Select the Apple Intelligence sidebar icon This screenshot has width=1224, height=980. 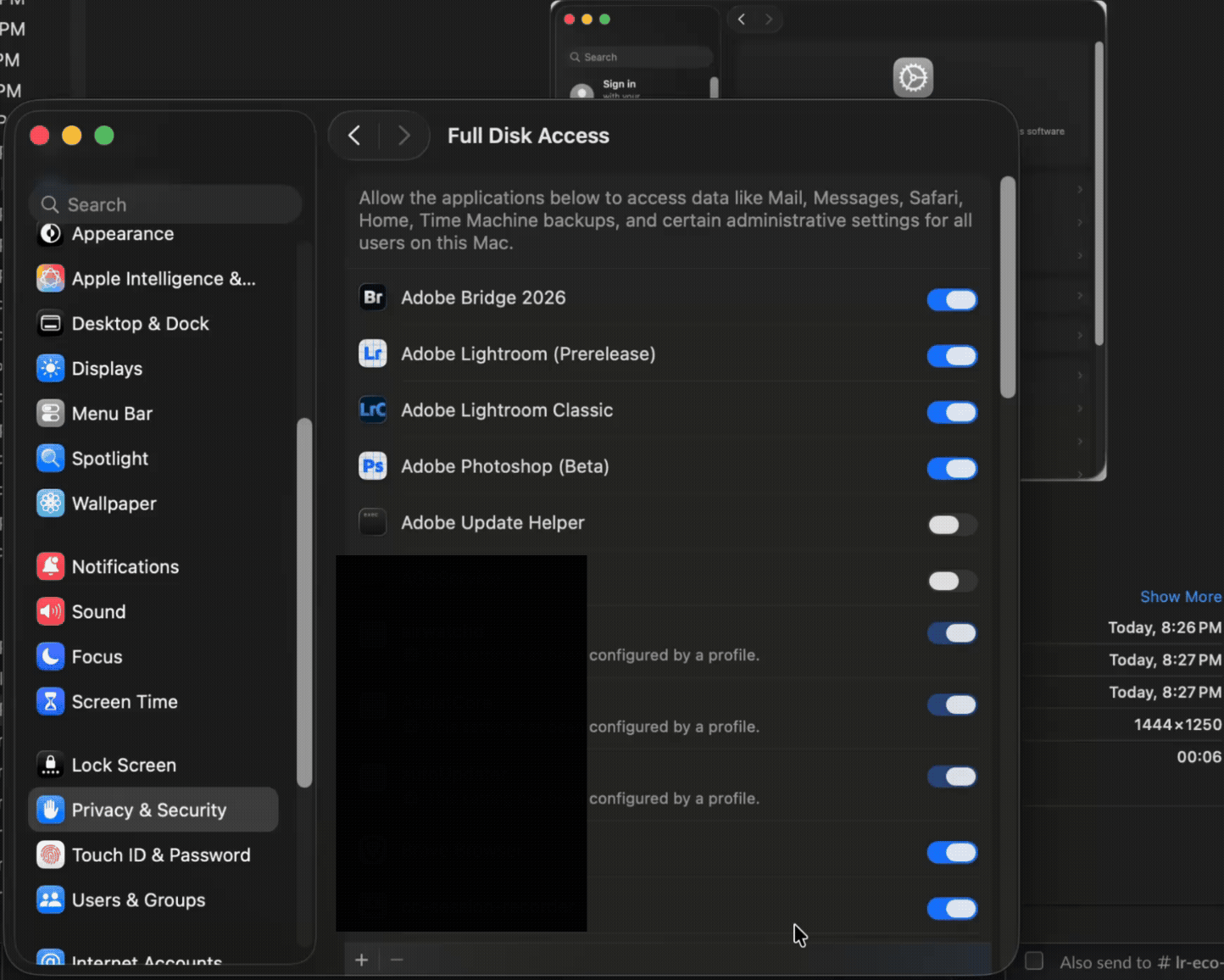(50, 279)
